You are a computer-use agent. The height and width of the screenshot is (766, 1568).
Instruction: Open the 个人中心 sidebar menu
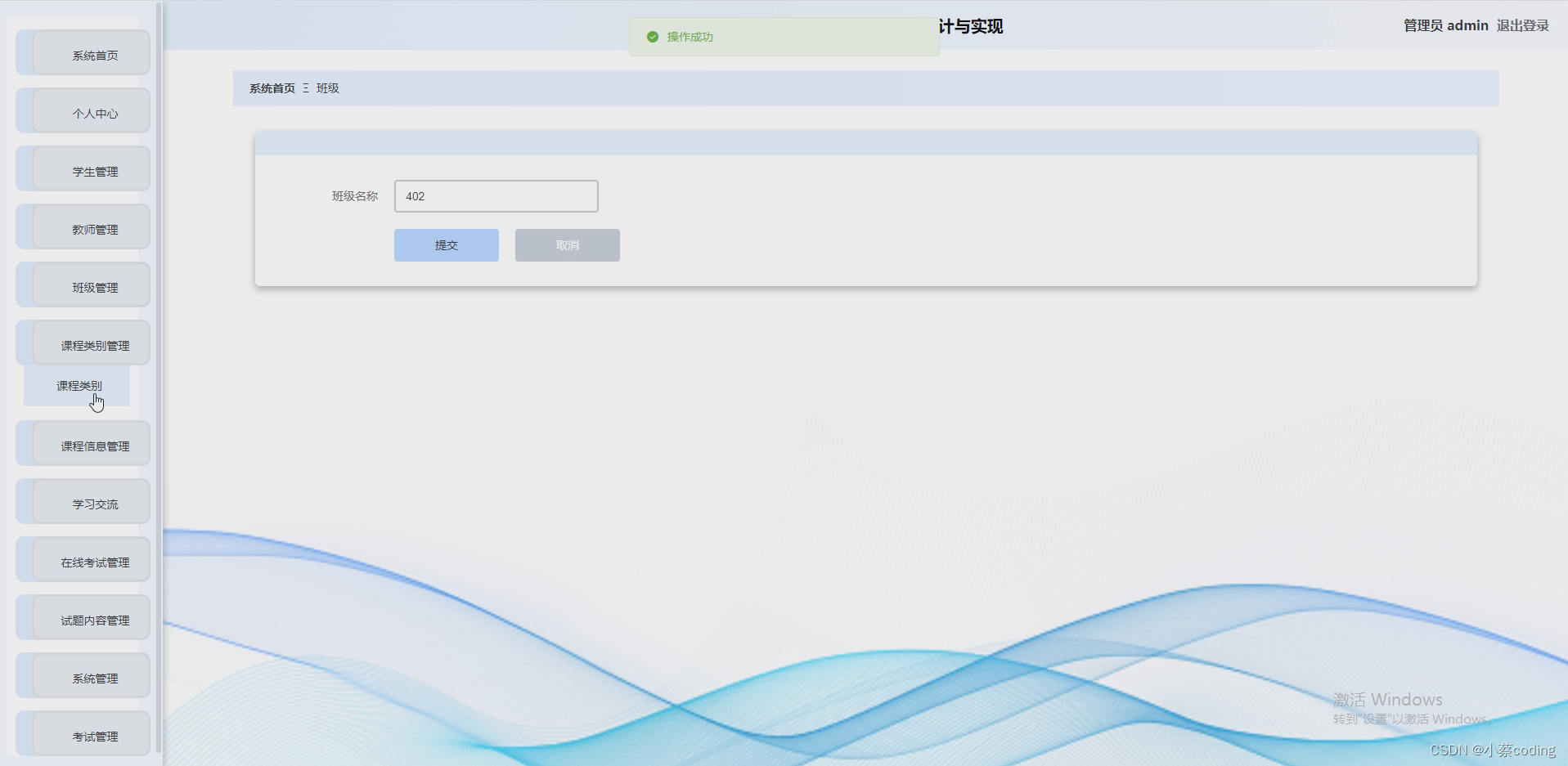(83, 111)
